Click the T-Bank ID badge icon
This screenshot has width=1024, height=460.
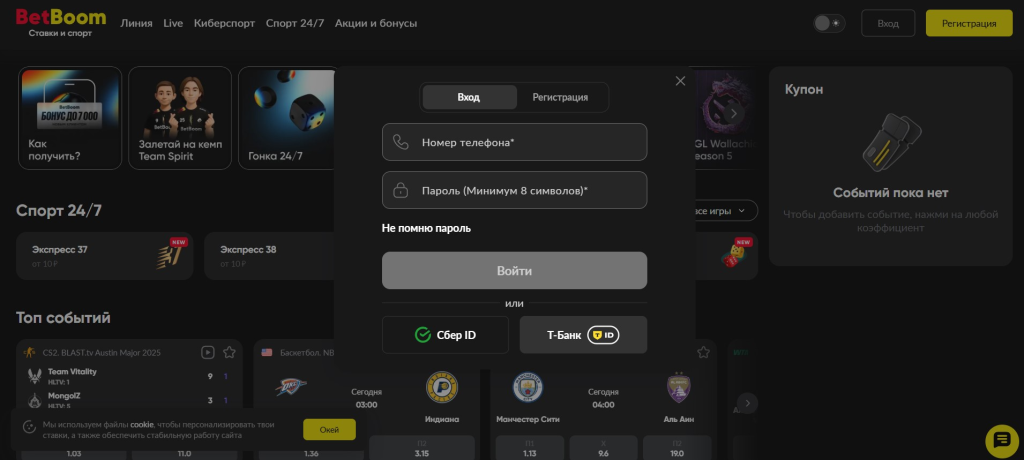603,335
